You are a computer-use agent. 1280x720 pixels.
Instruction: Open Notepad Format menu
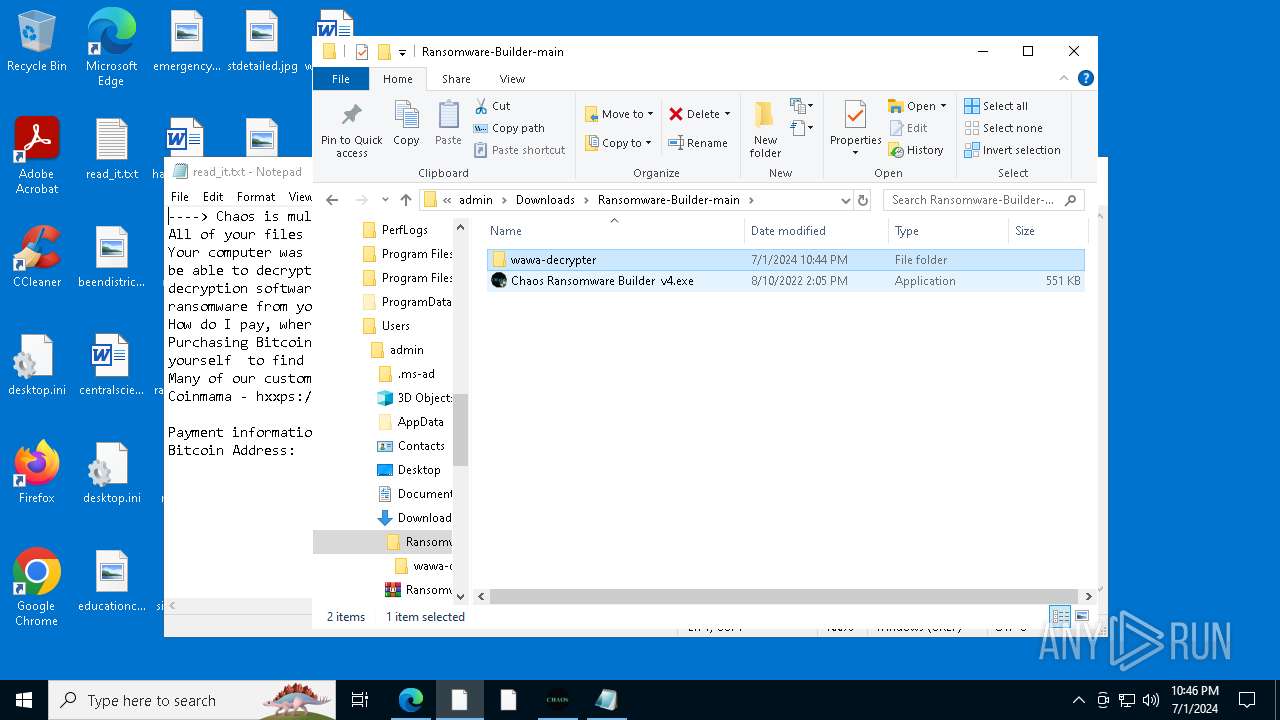click(x=256, y=197)
